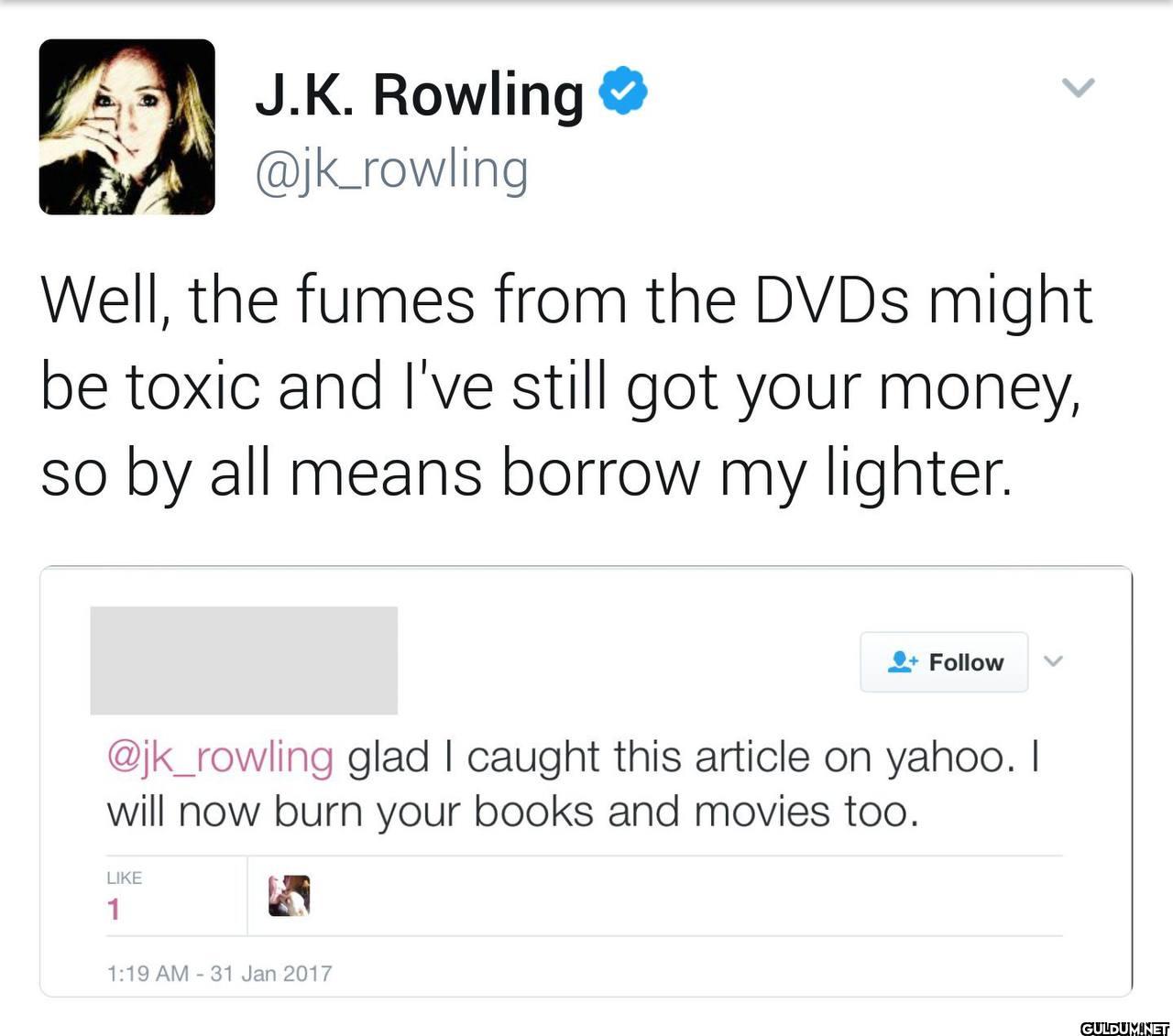Click the main tweet text about DVDs
Screen dimensions: 1173x1036
[x=567, y=387]
